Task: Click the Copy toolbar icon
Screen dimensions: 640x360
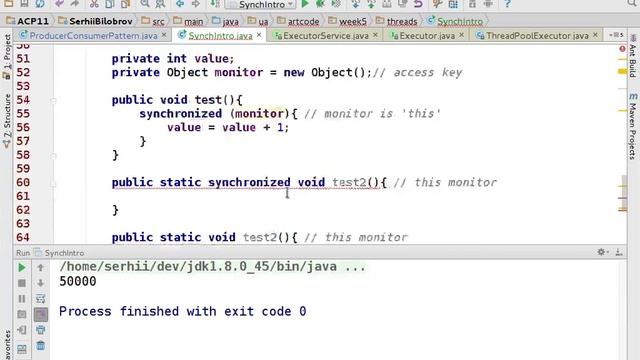Action: [109, 4]
